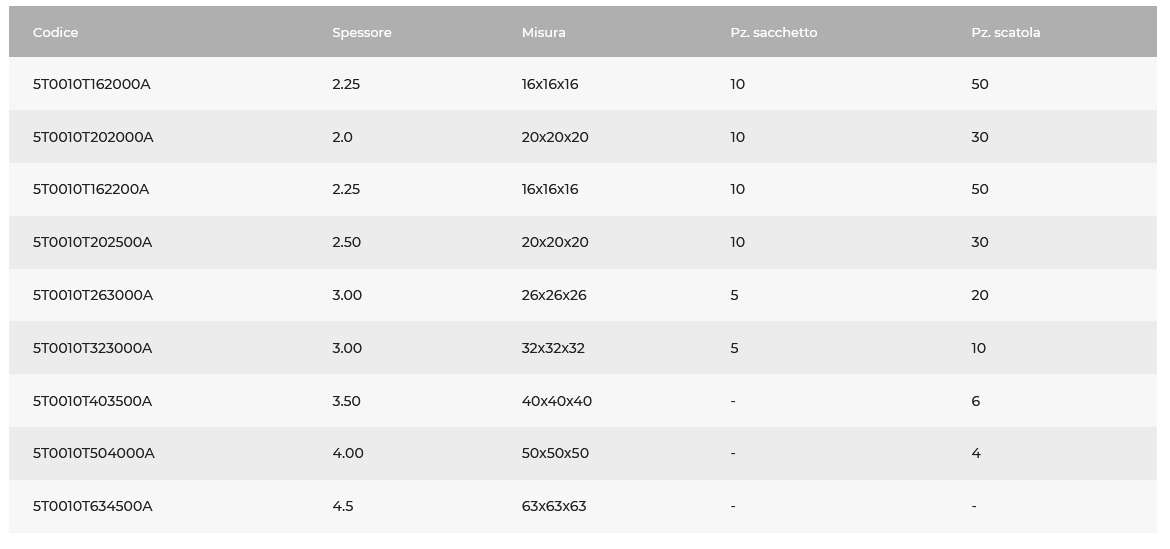Click code 5T0010T202500A
This screenshot has height=549, width=1170.
pos(93,242)
